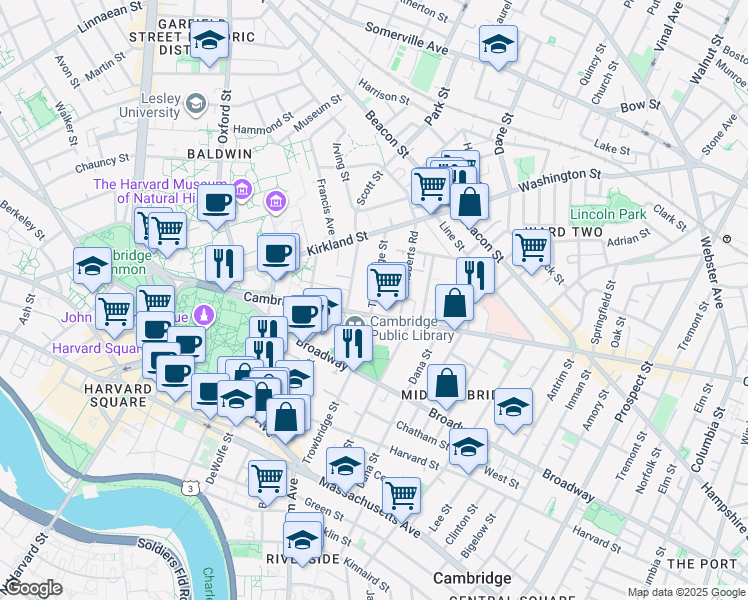This screenshot has width=748, height=600.
Task: Click the graduation cap marker near Garfield Street
Action: [x=209, y=42]
